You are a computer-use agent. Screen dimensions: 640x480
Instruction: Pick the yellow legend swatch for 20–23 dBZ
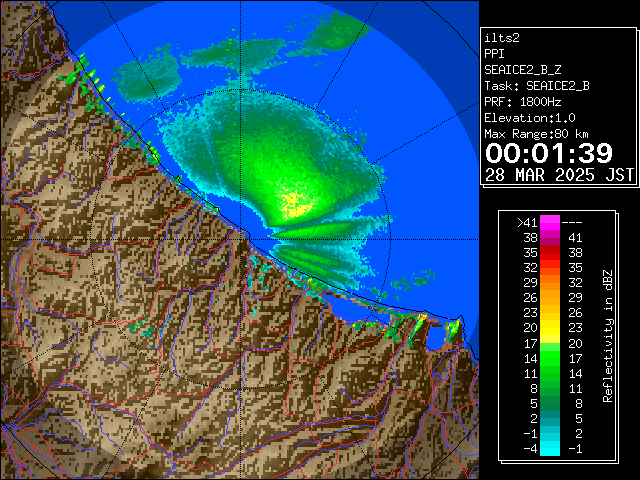550,328
